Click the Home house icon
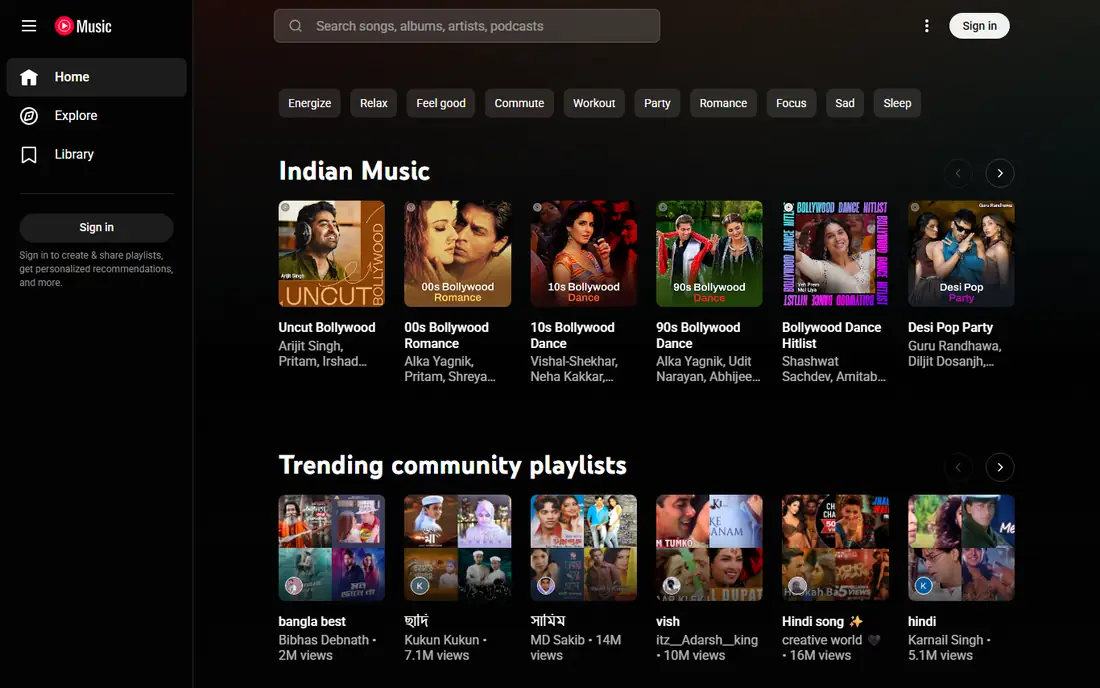Viewport: 1100px width, 688px height. coord(29,77)
